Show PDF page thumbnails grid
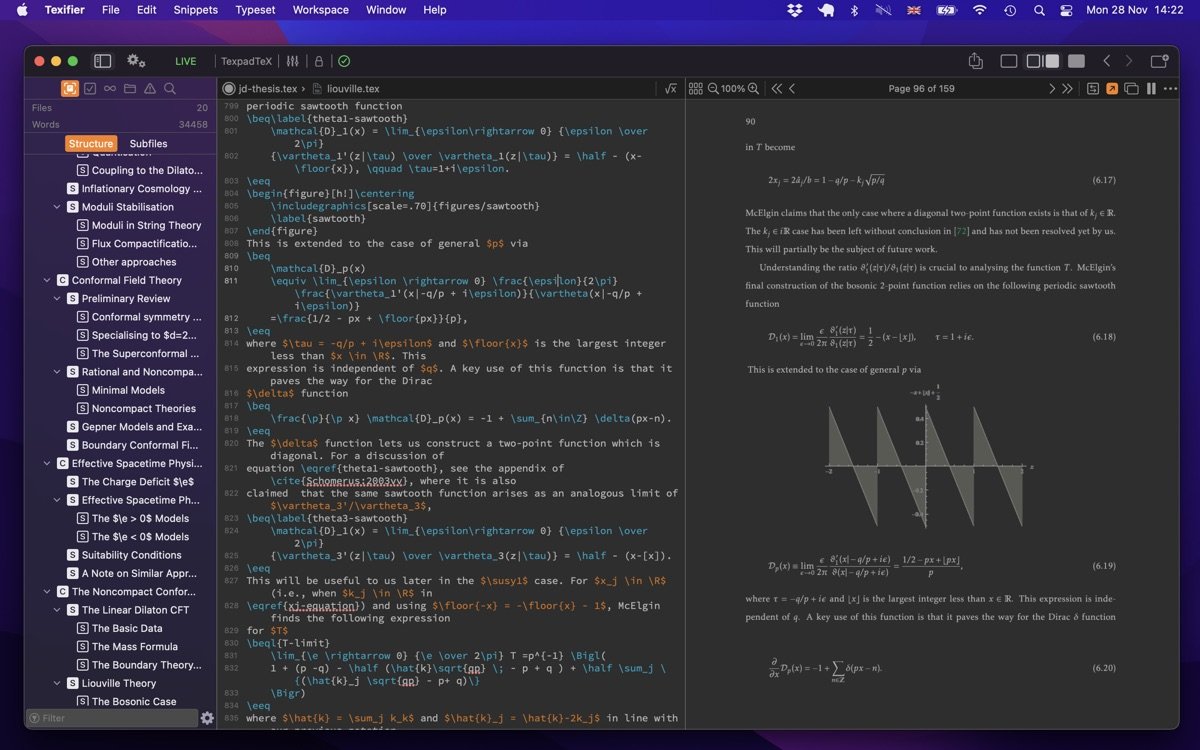1200x750 pixels. (x=696, y=88)
